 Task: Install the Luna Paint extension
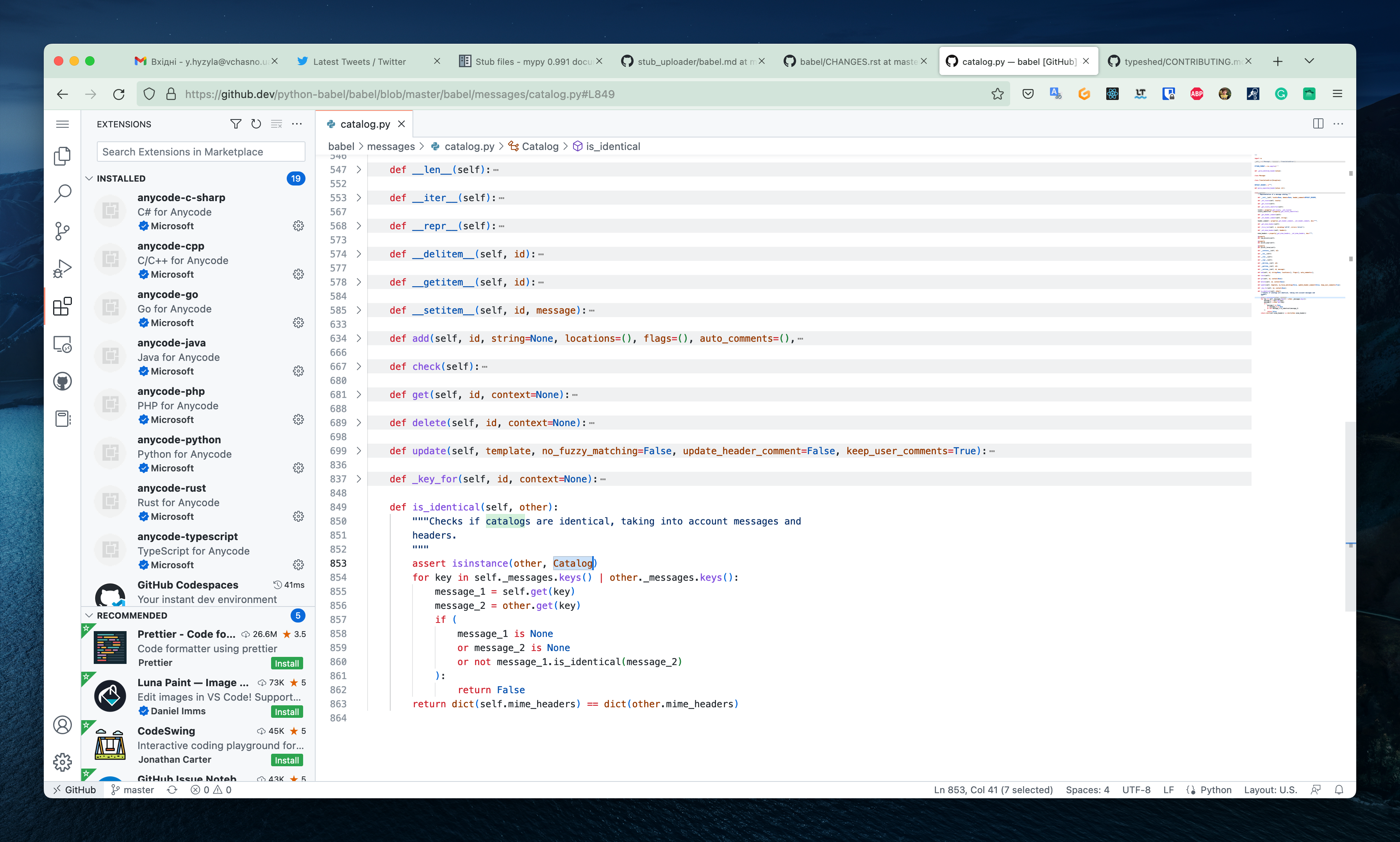coord(287,712)
